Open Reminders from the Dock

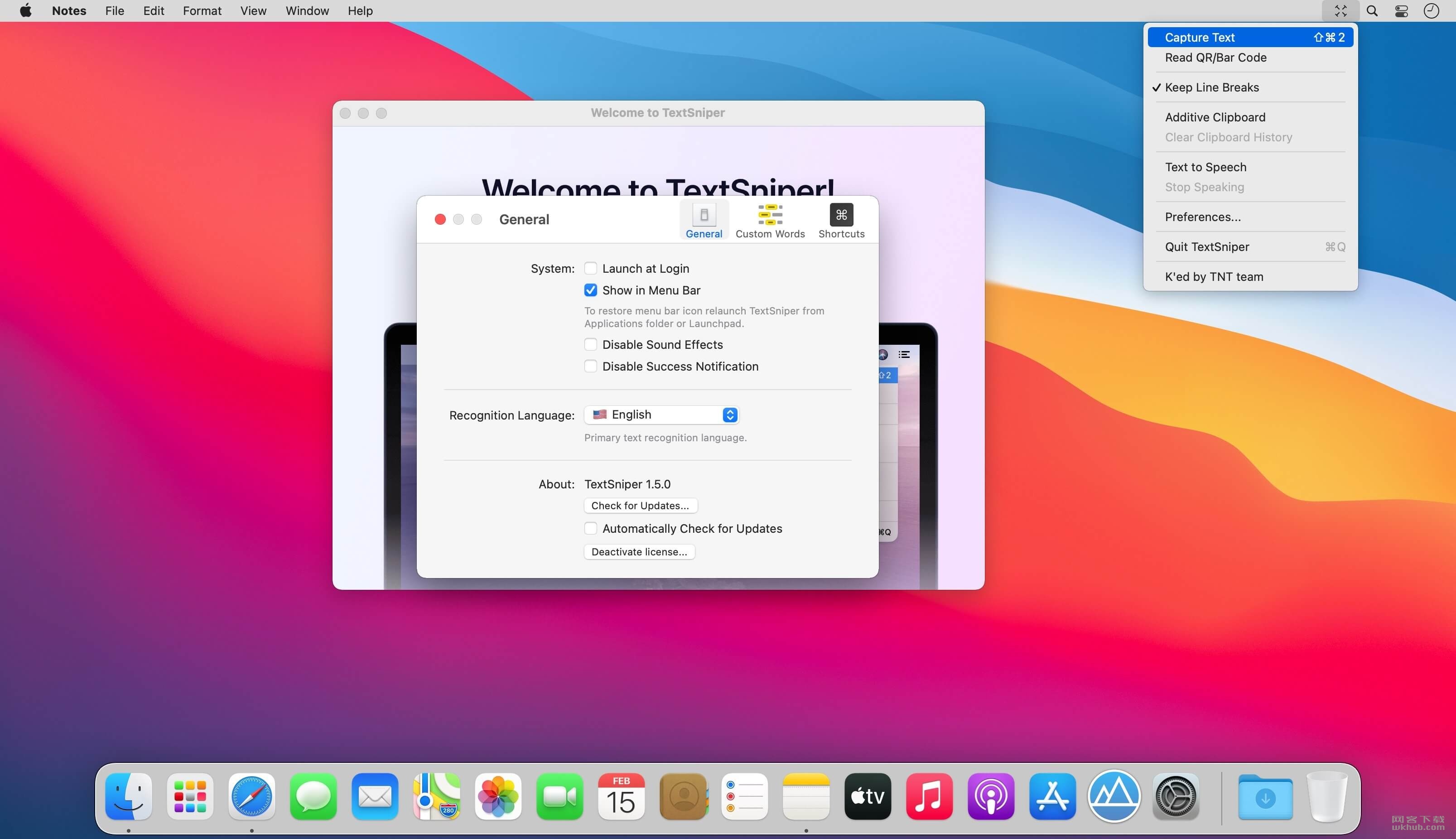pos(745,796)
